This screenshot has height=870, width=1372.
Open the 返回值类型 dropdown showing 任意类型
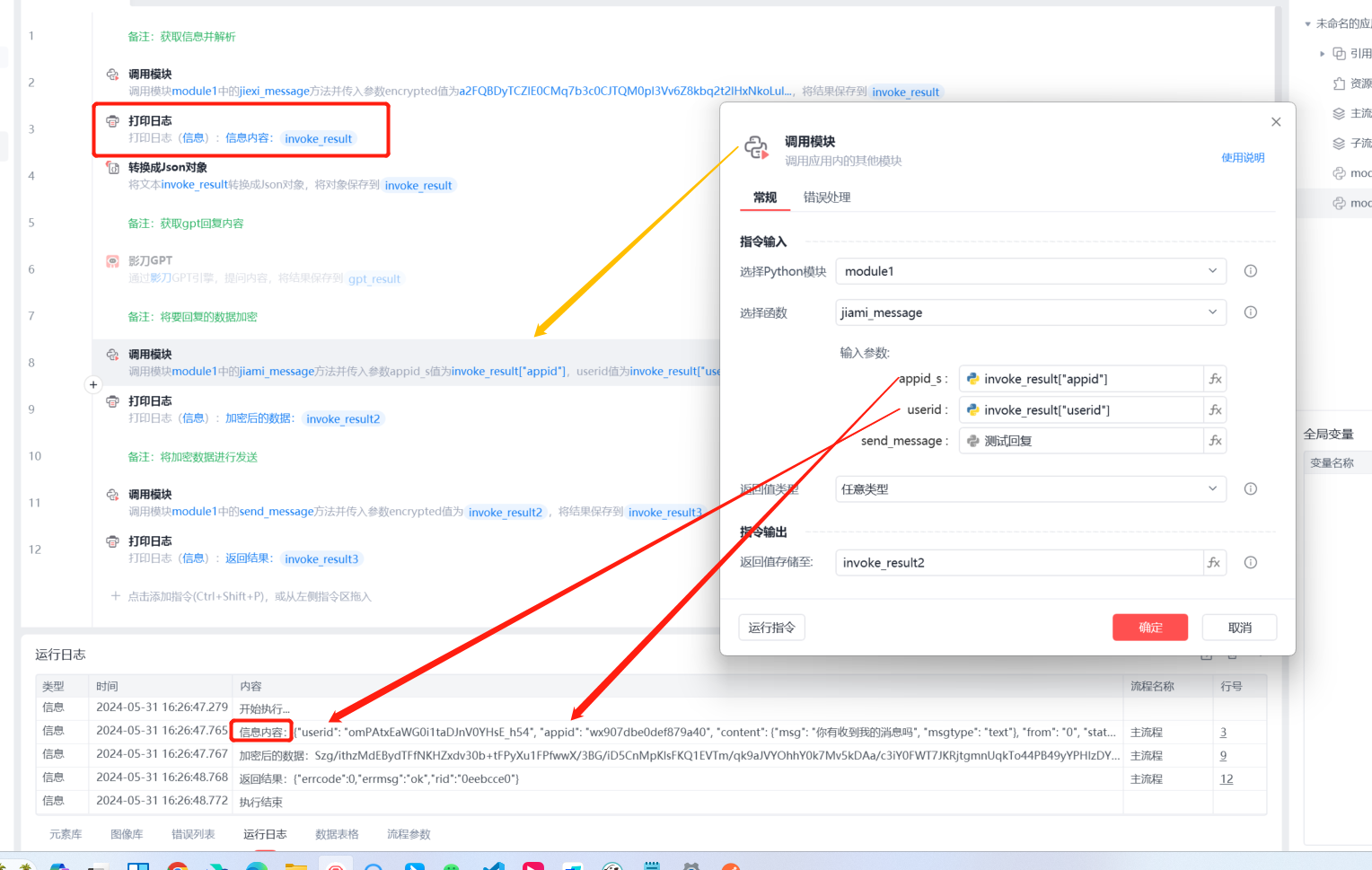pyautogui.click(x=1031, y=489)
